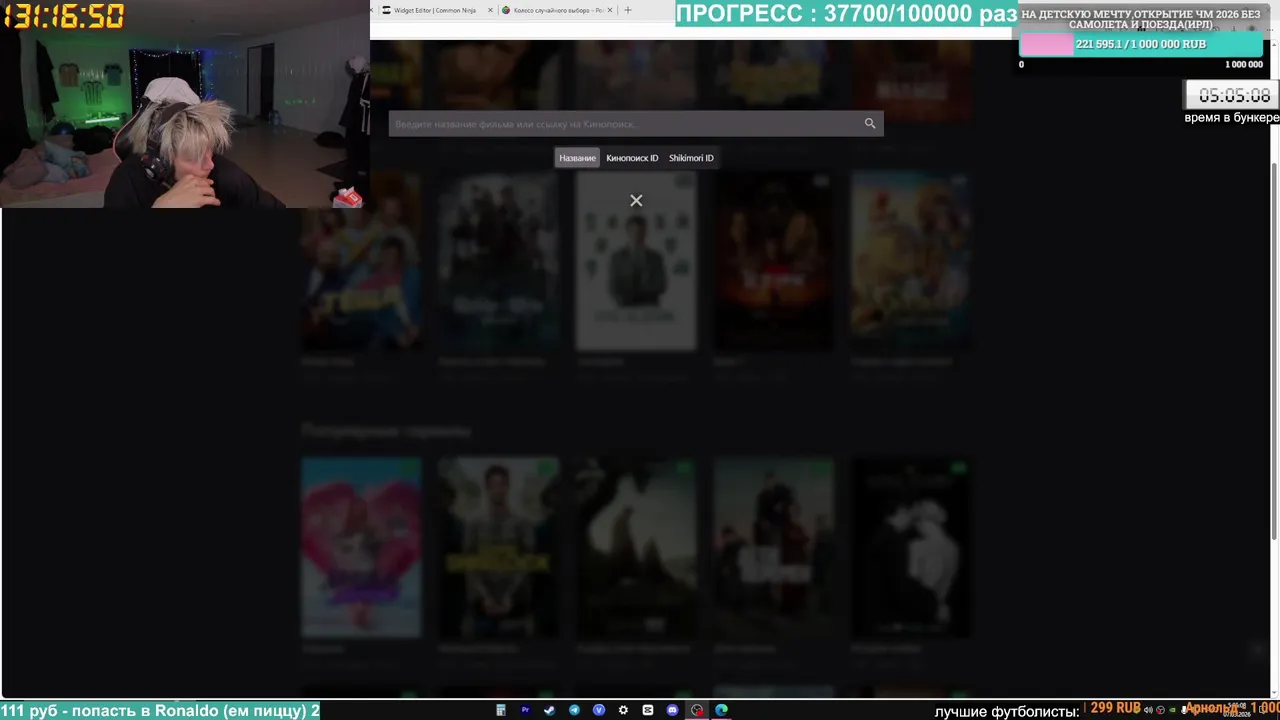Viewport: 1280px width, 720px height.
Task: Select the Shikimori ID search mode tab
Action: [x=691, y=158]
